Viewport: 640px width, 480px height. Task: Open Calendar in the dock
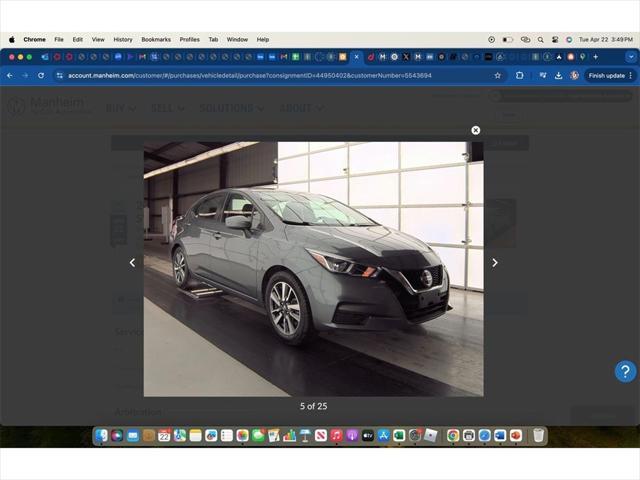click(164, 436)
